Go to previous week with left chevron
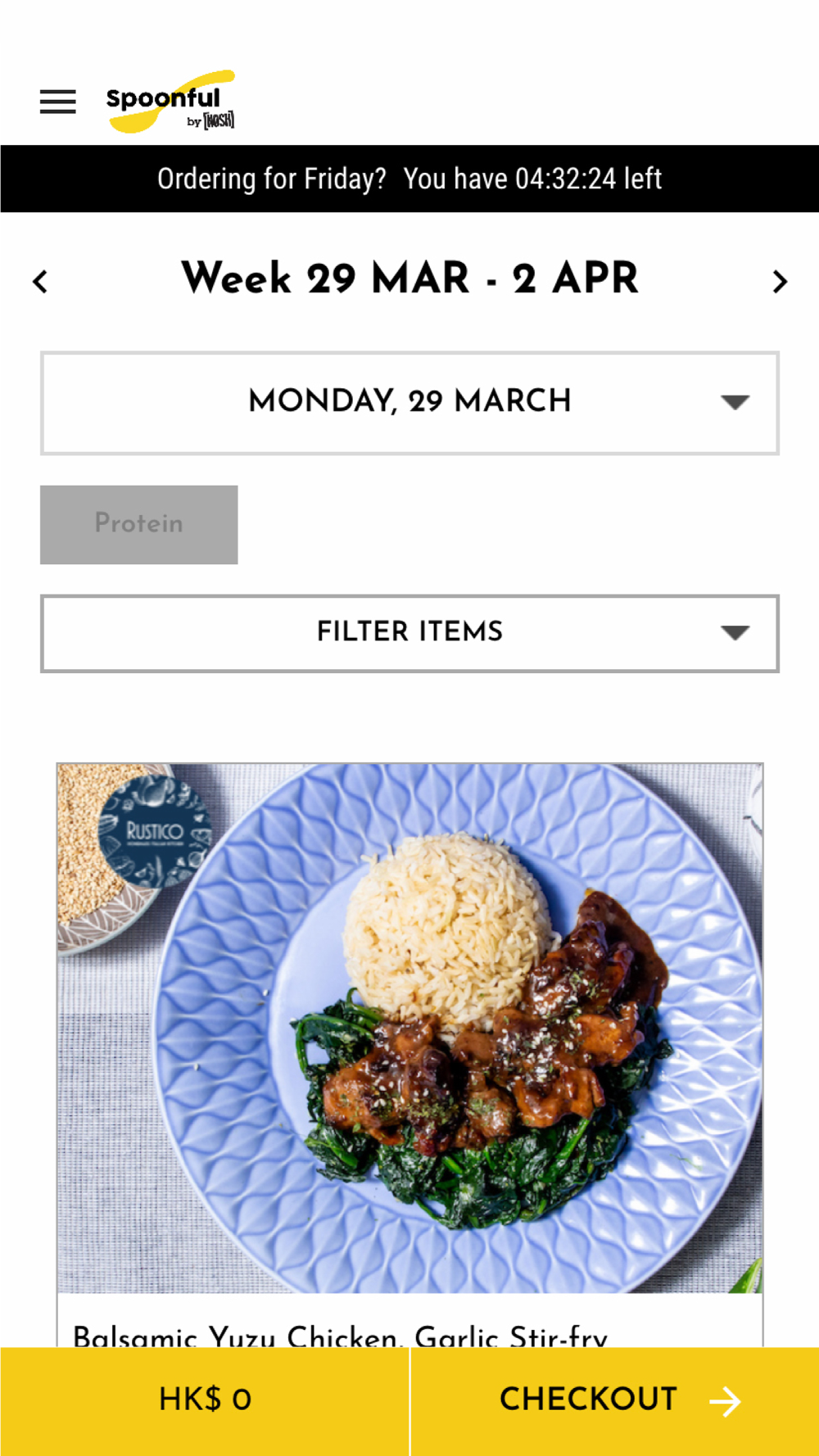 (40, 282)
